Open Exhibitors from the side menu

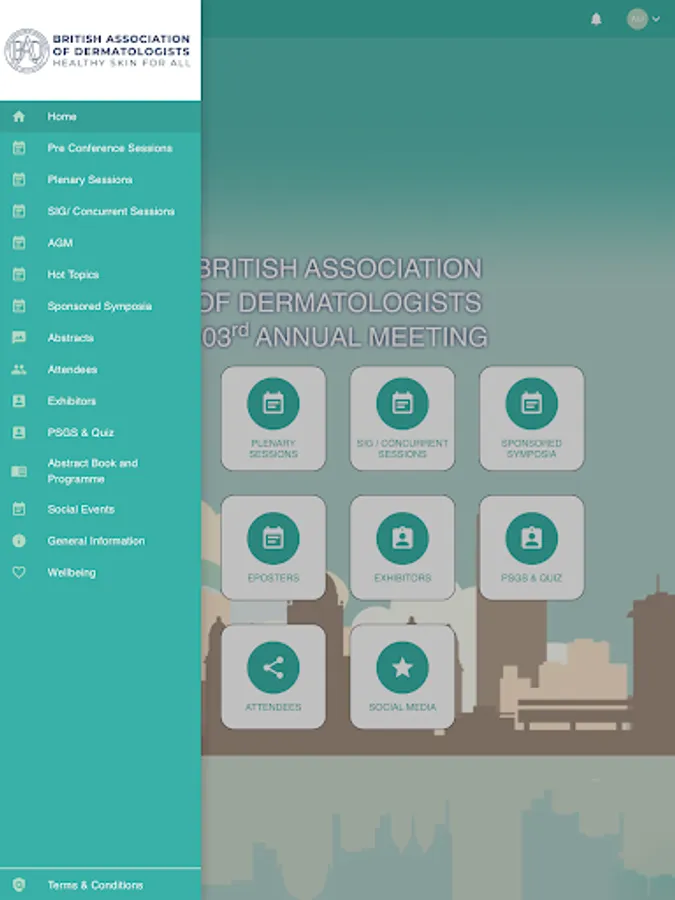[100, 401]
